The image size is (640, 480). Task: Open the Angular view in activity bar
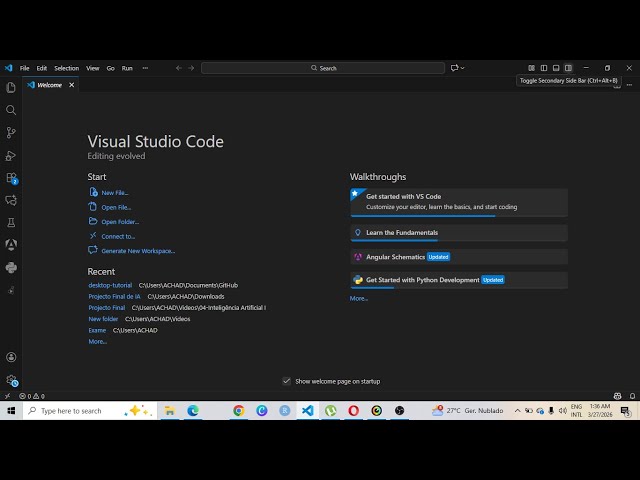(x=11, y=244)
